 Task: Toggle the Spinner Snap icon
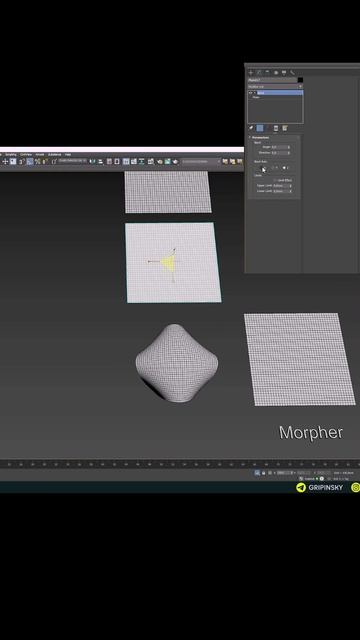(x=45, y=161)
